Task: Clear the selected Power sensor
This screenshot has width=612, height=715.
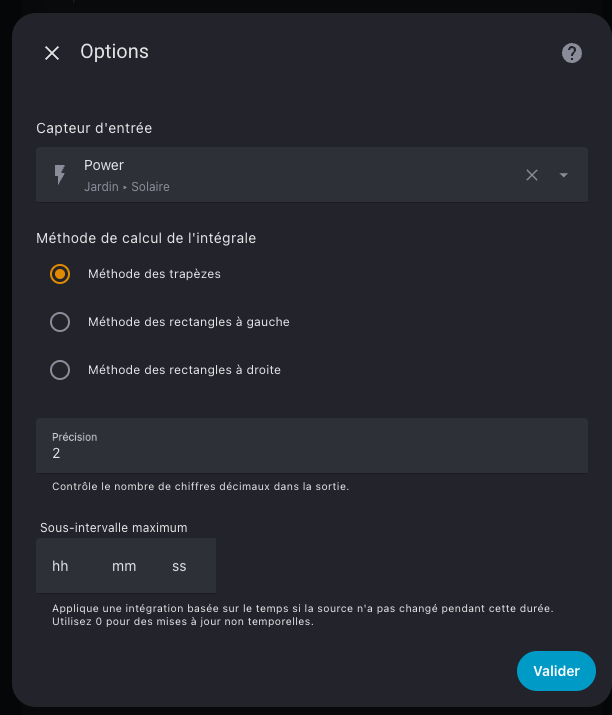Action: coord(532,175)
